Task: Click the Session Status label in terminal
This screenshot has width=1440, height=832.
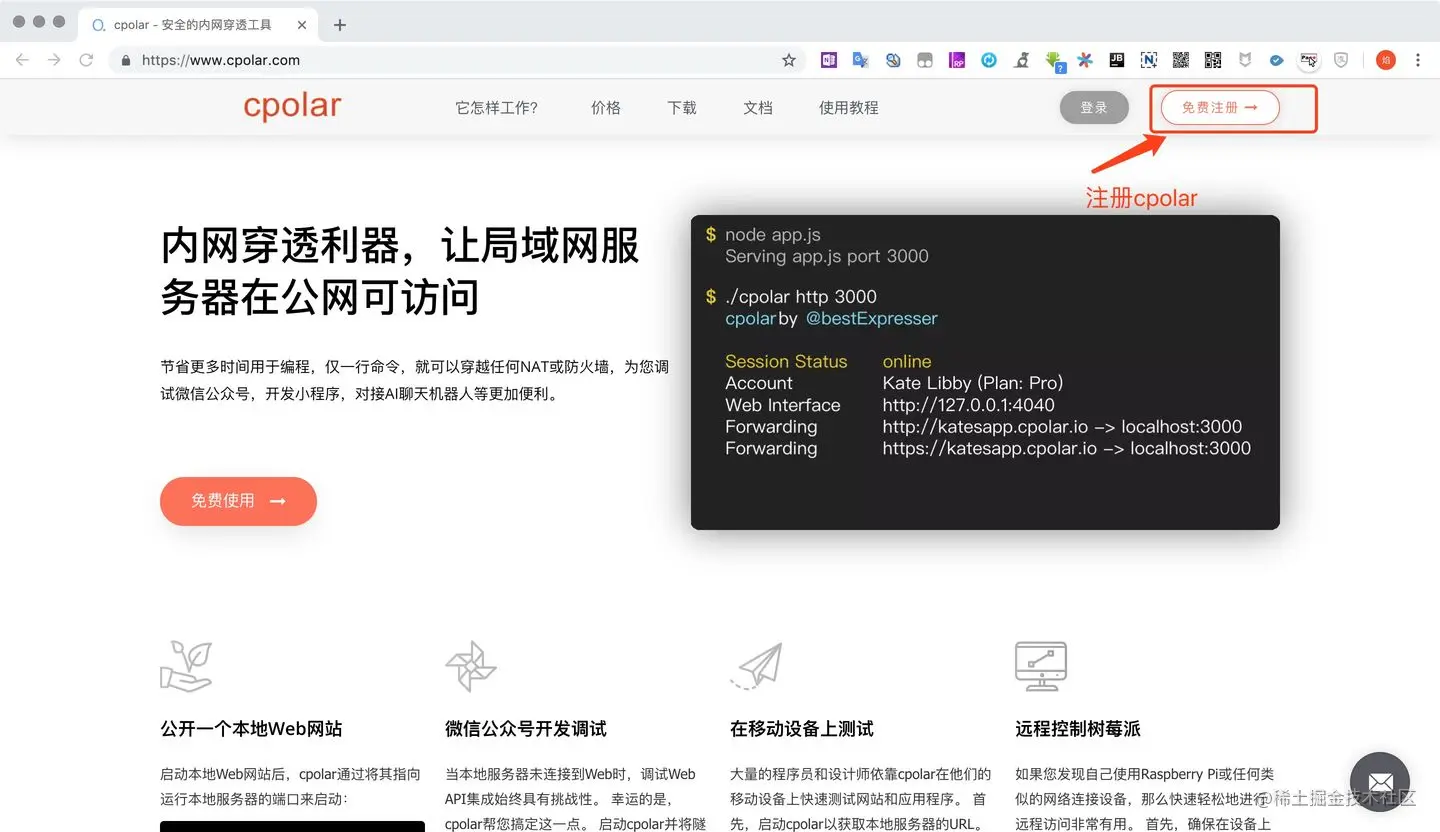Action: [x=786, y=362]
